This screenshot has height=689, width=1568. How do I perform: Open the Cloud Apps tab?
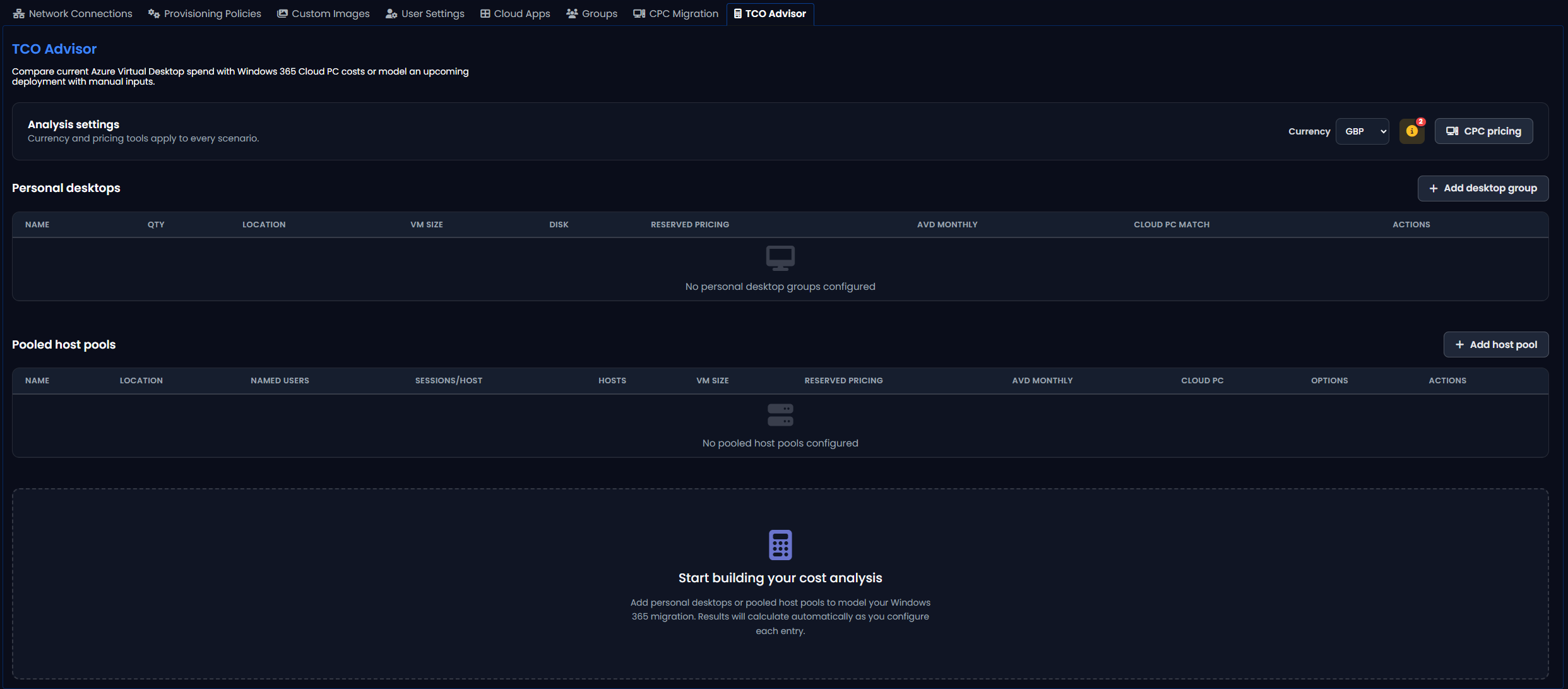coord(515,13)
